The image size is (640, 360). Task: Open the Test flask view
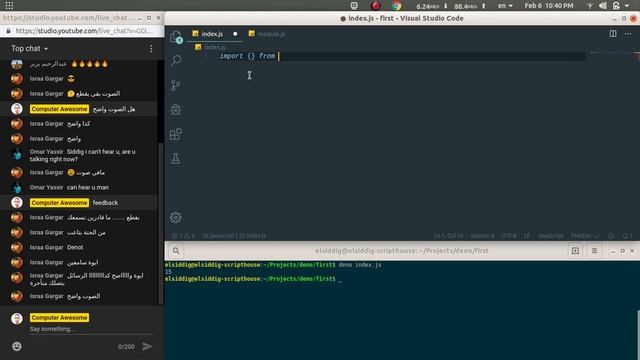point(176,159)
